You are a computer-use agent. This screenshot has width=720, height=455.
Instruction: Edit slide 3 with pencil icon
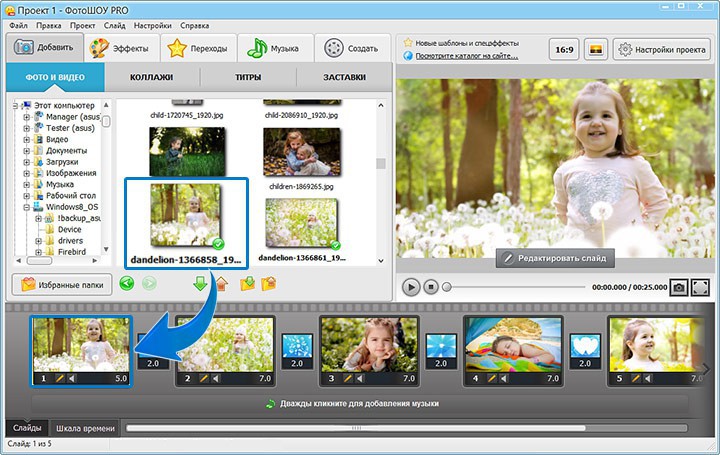click(348, 379)
